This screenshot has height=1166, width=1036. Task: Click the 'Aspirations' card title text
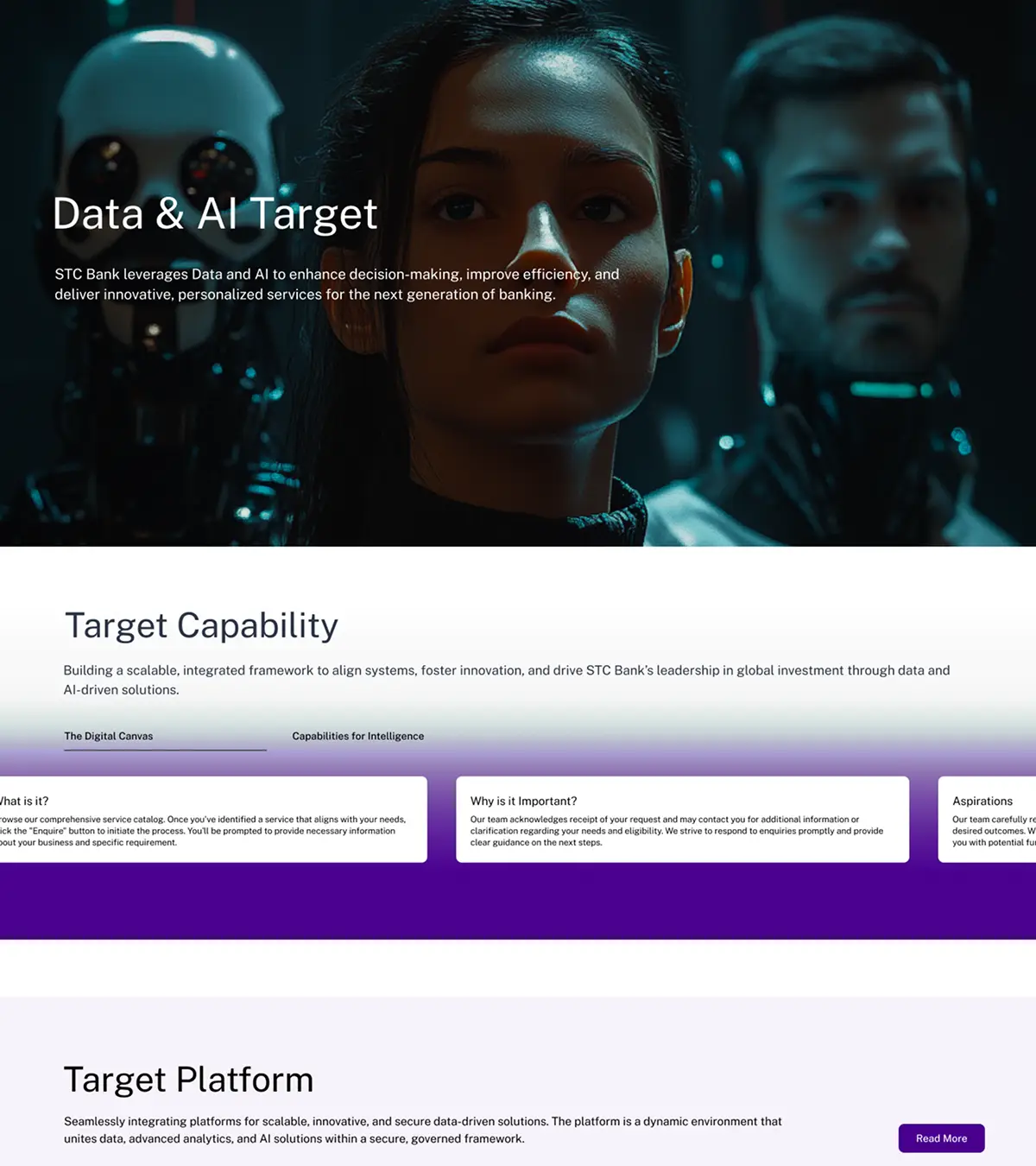pos(982,801)
